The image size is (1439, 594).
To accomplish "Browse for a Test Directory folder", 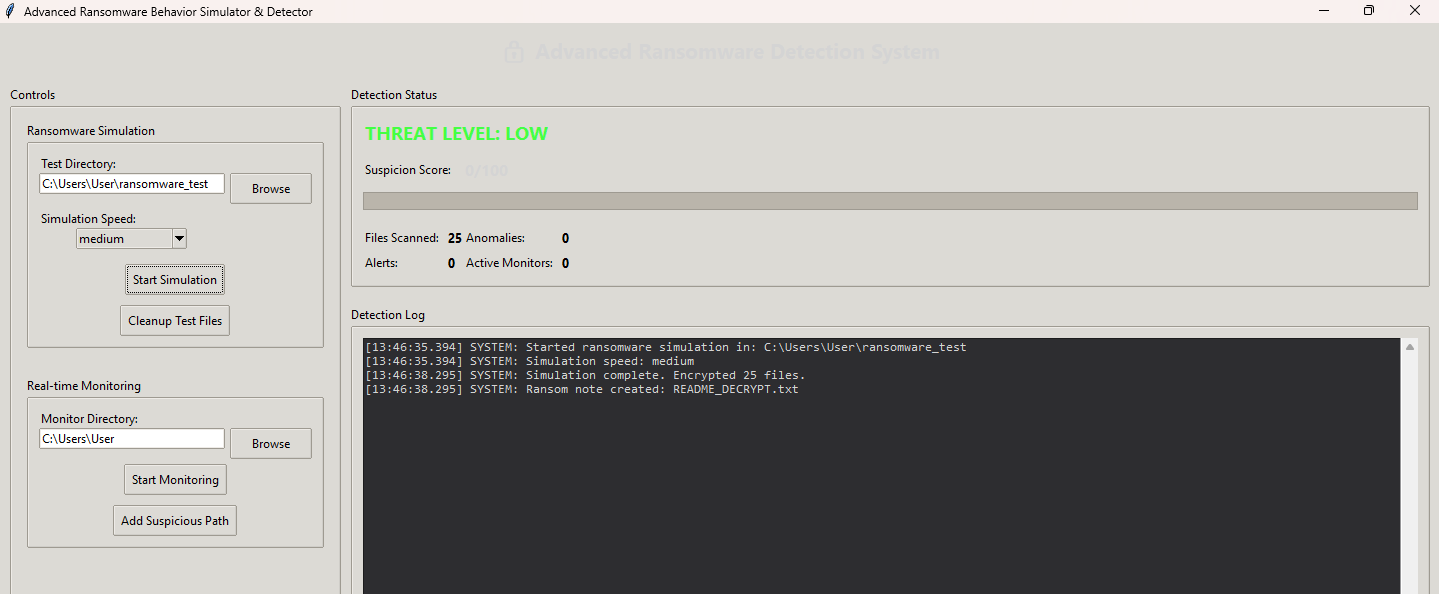I will (x=270, y=188).
